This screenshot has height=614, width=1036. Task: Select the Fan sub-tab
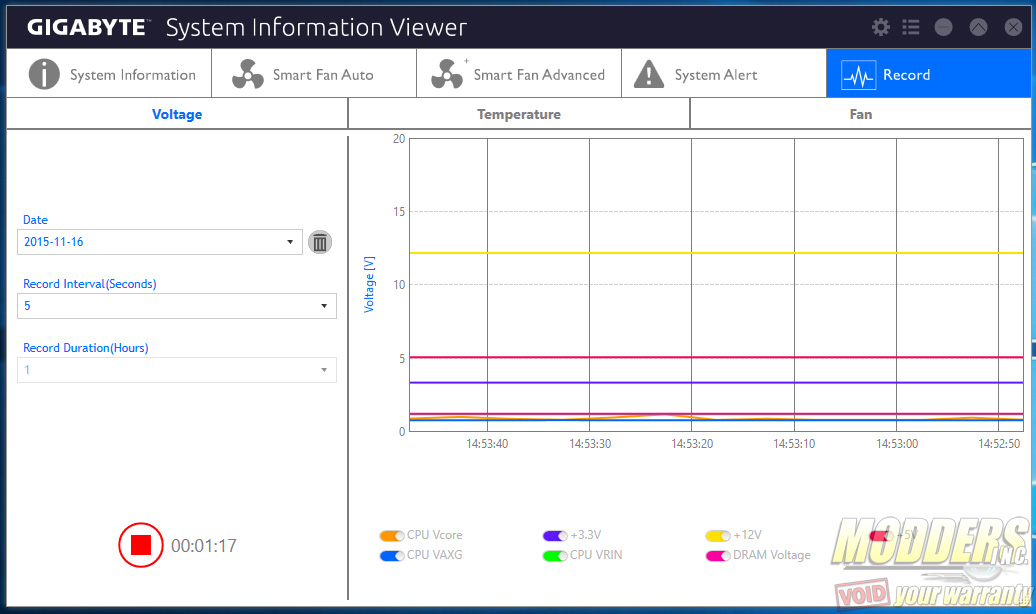[860, 114]
